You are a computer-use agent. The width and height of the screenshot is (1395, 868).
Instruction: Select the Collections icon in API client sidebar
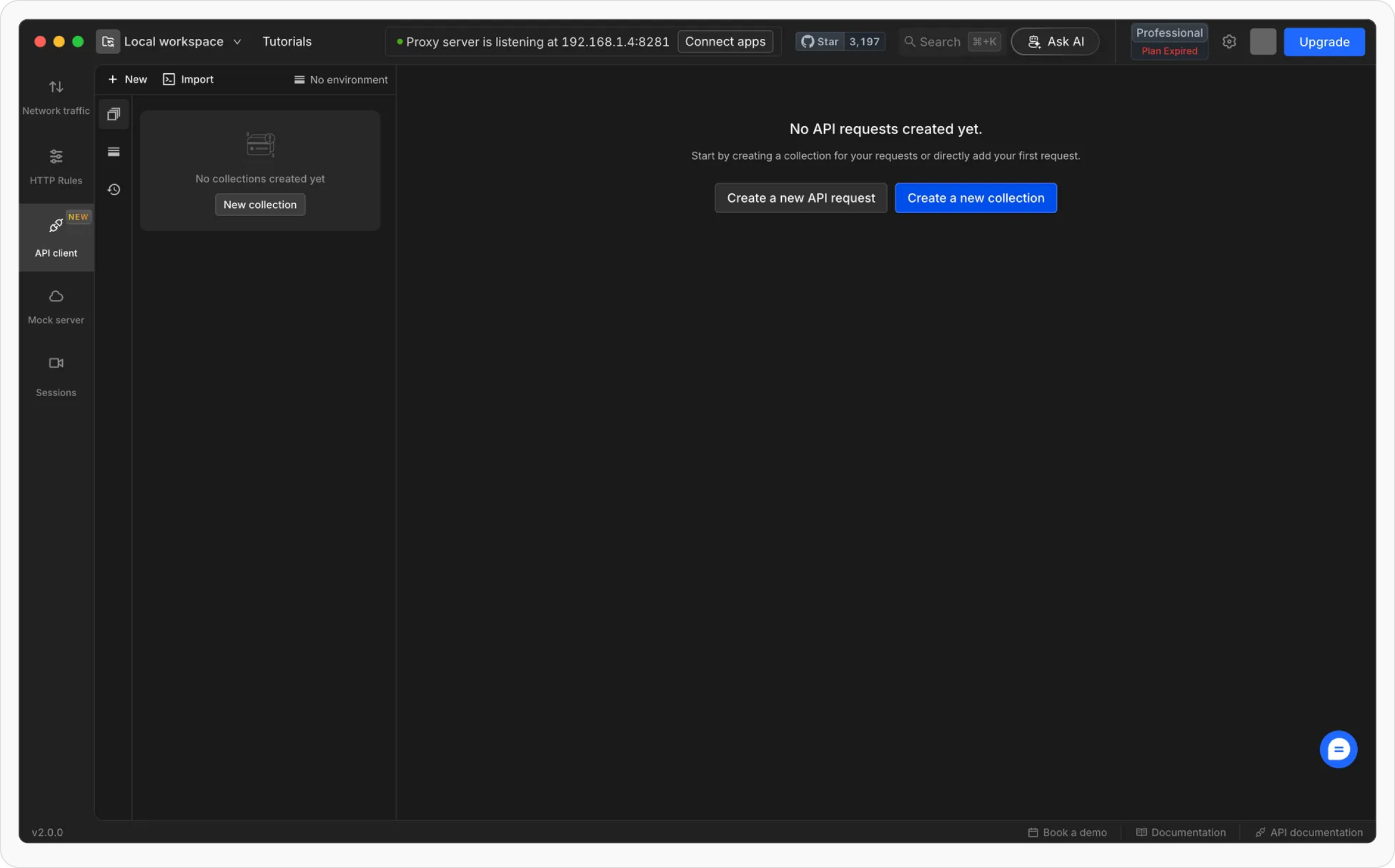[x=114, y=114]
